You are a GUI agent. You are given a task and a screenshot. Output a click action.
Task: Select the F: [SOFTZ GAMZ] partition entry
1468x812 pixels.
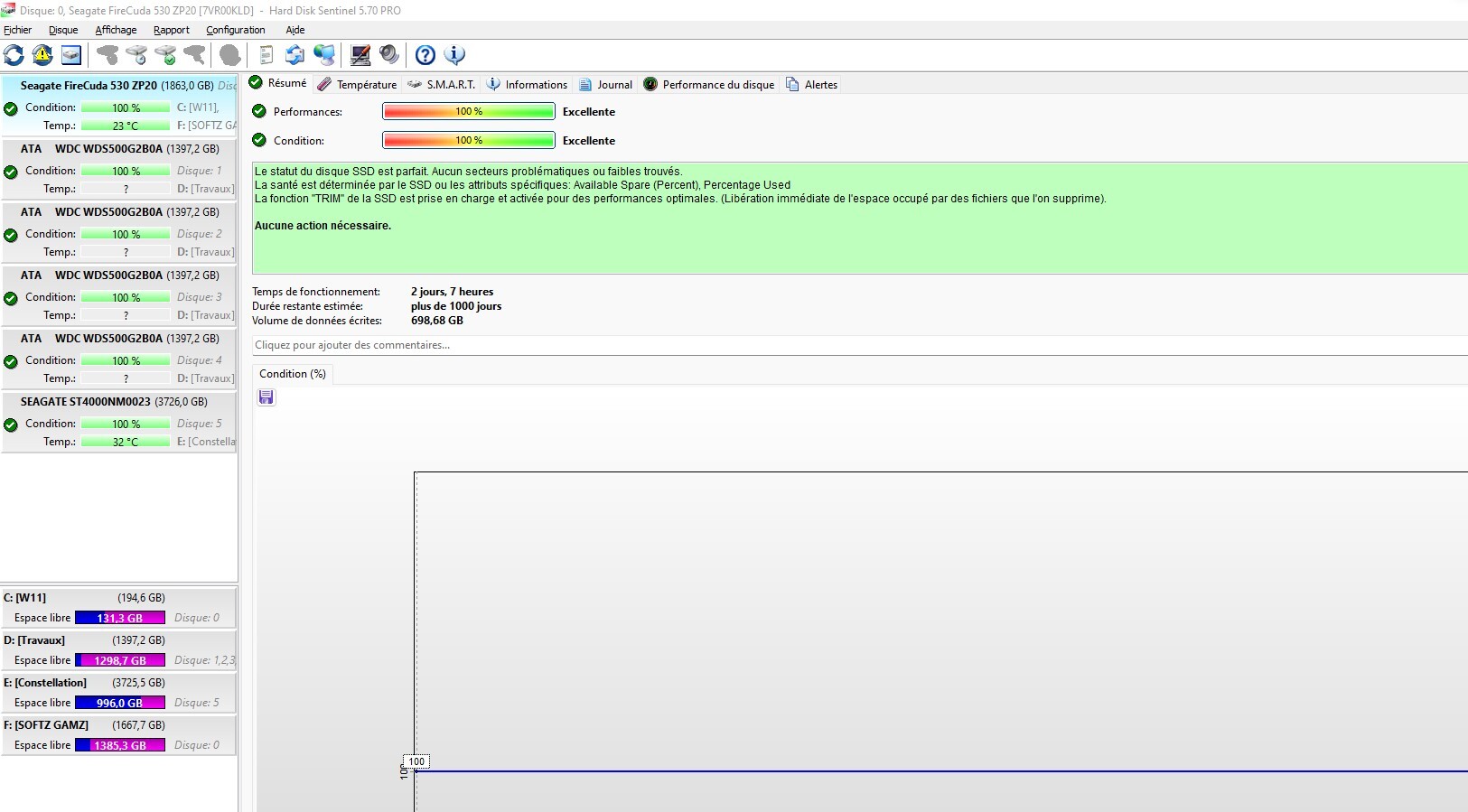pos(119,735)
